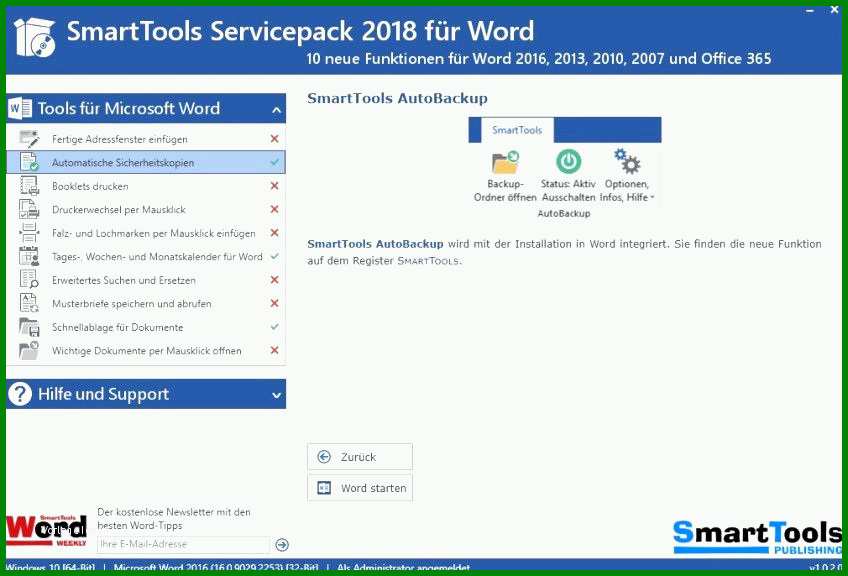This screenshot has width=848, height=576.
Task: Select Druckerwechsel per Mausklick entry
Action: pos(146,209)
